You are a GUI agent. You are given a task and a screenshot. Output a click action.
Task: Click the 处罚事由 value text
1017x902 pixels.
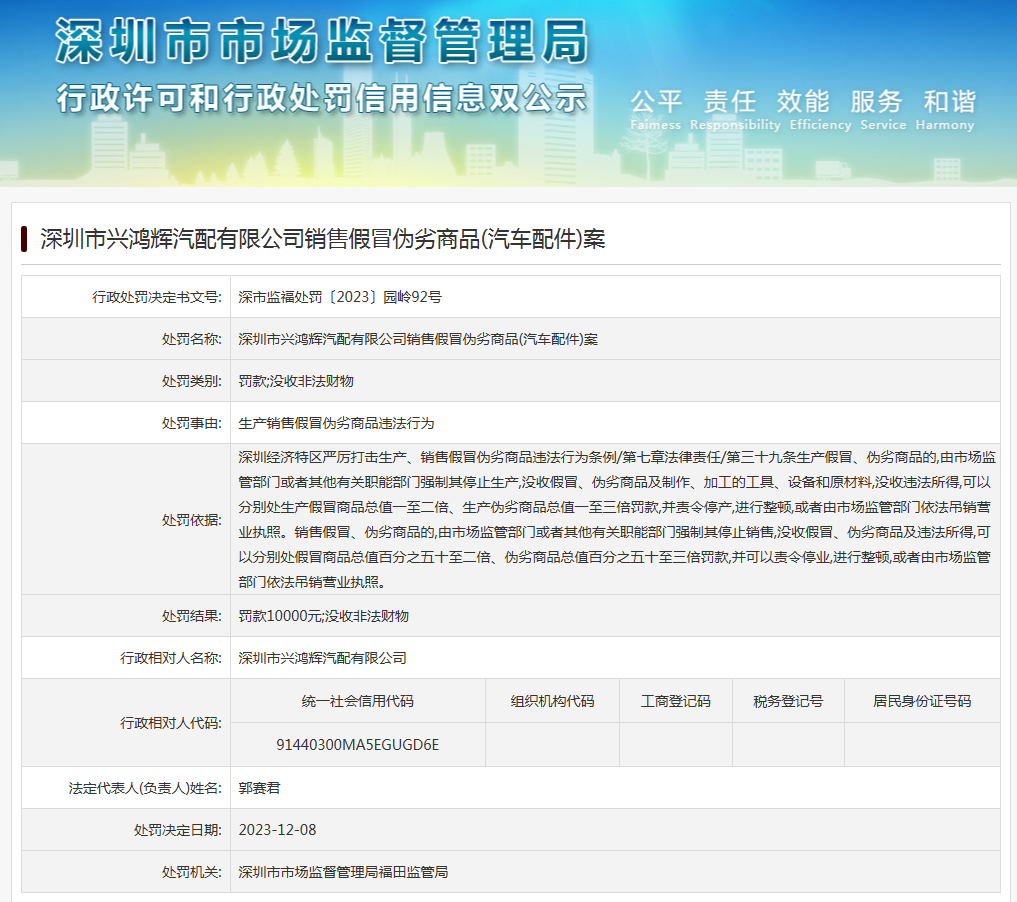(x=336, y=423)
